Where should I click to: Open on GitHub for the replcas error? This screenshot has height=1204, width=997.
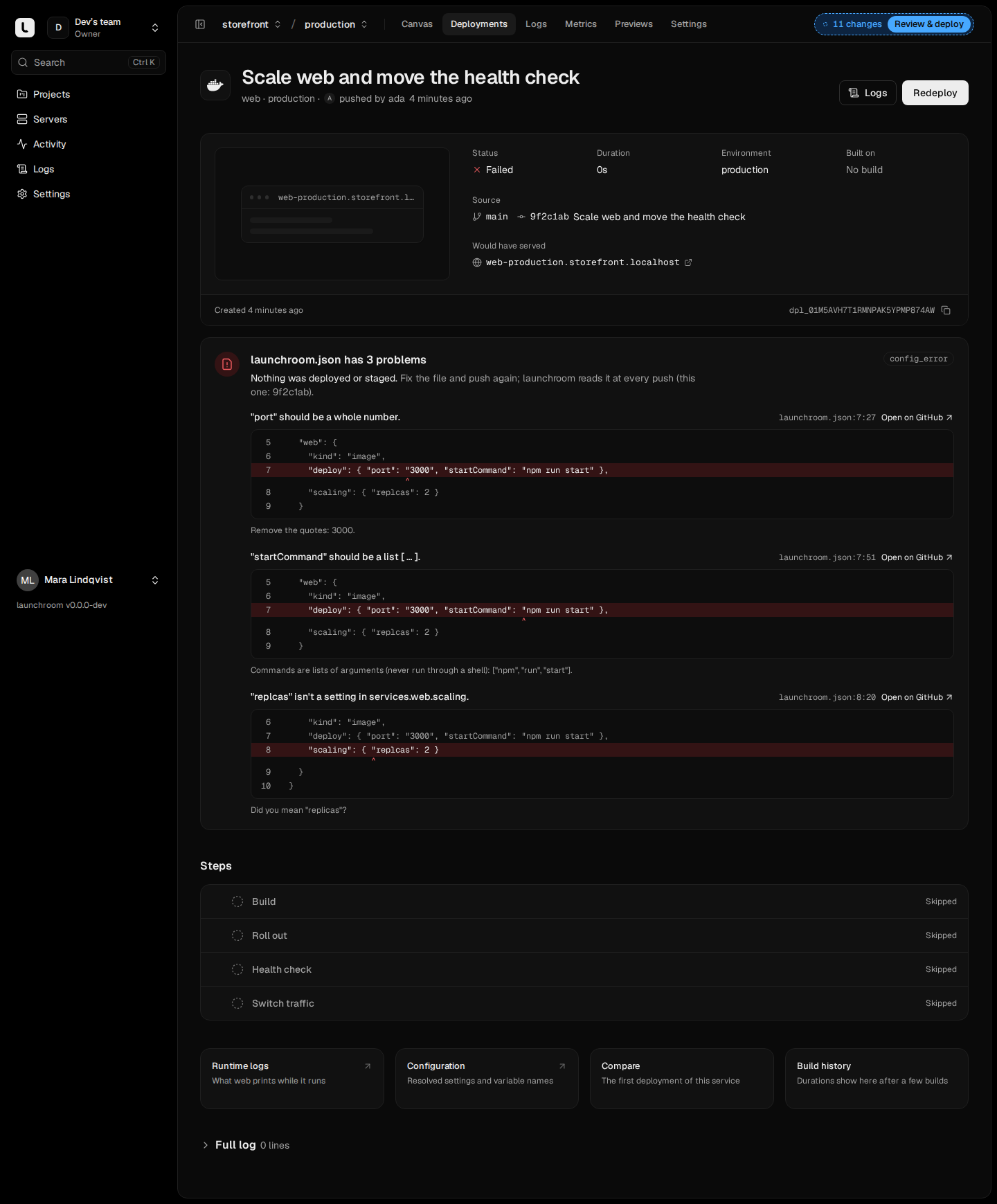point(917,697)
